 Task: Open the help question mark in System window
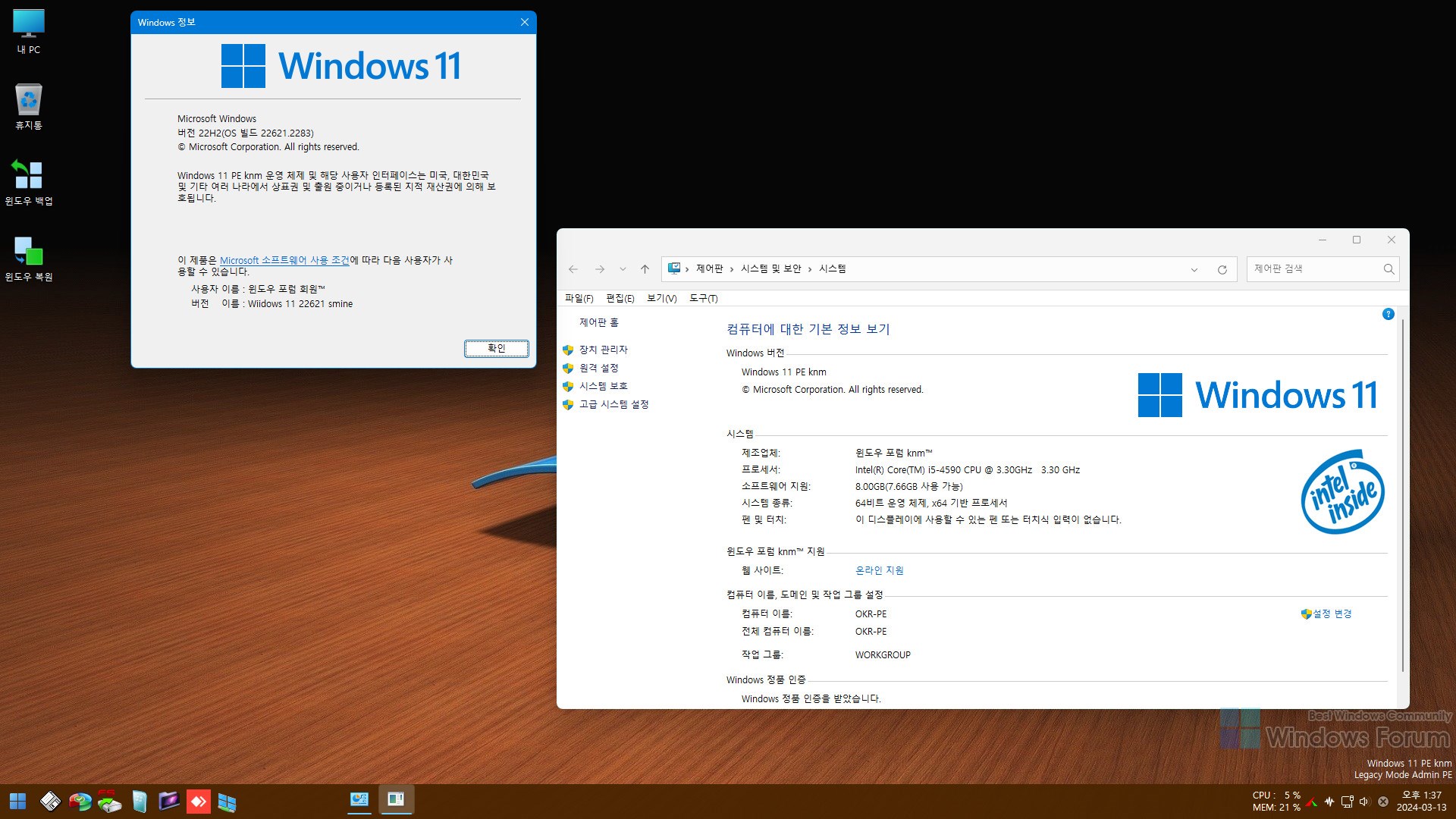[x=1388, y=314]
